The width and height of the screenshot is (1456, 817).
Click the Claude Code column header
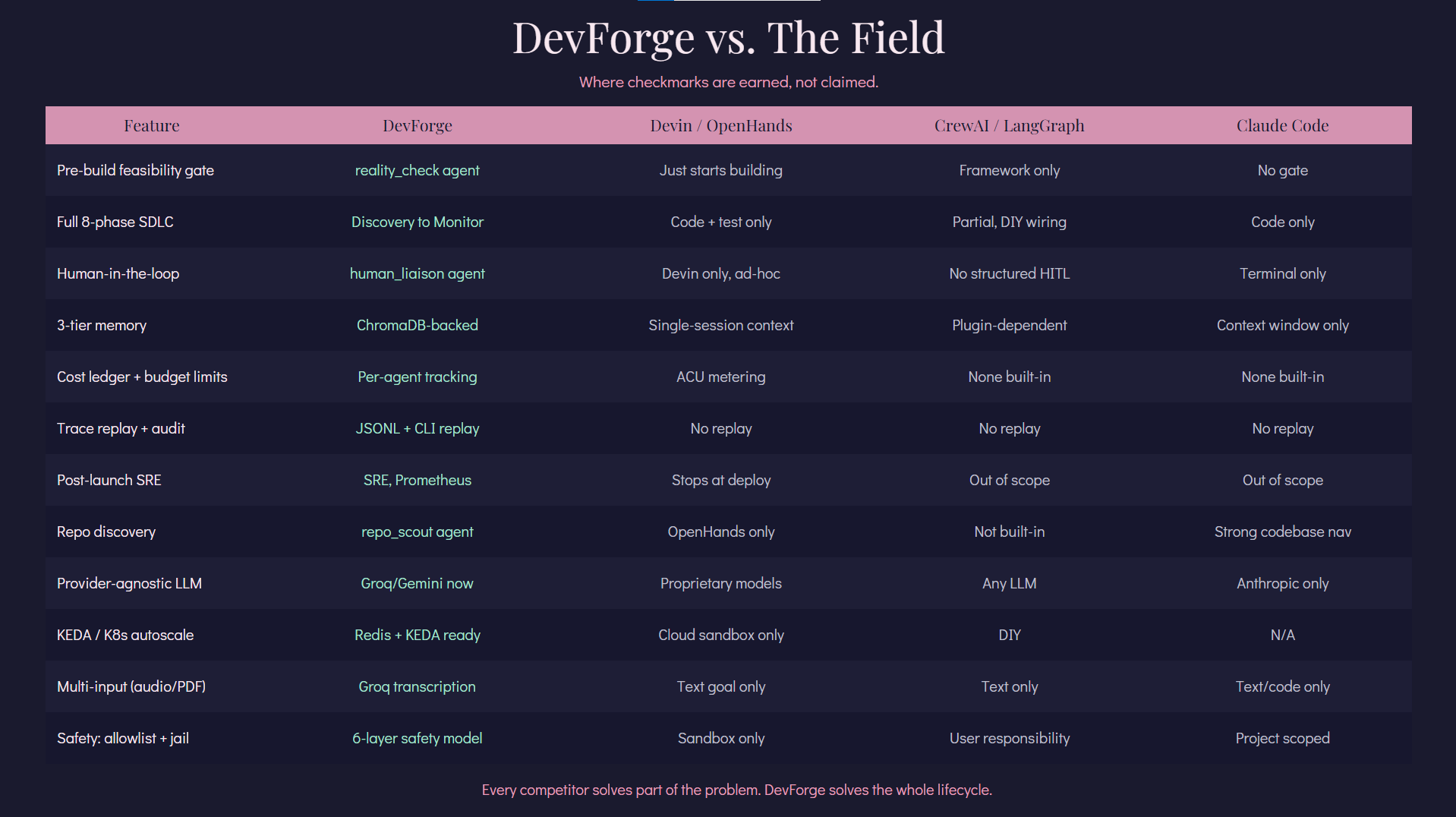pos(1282,125)
